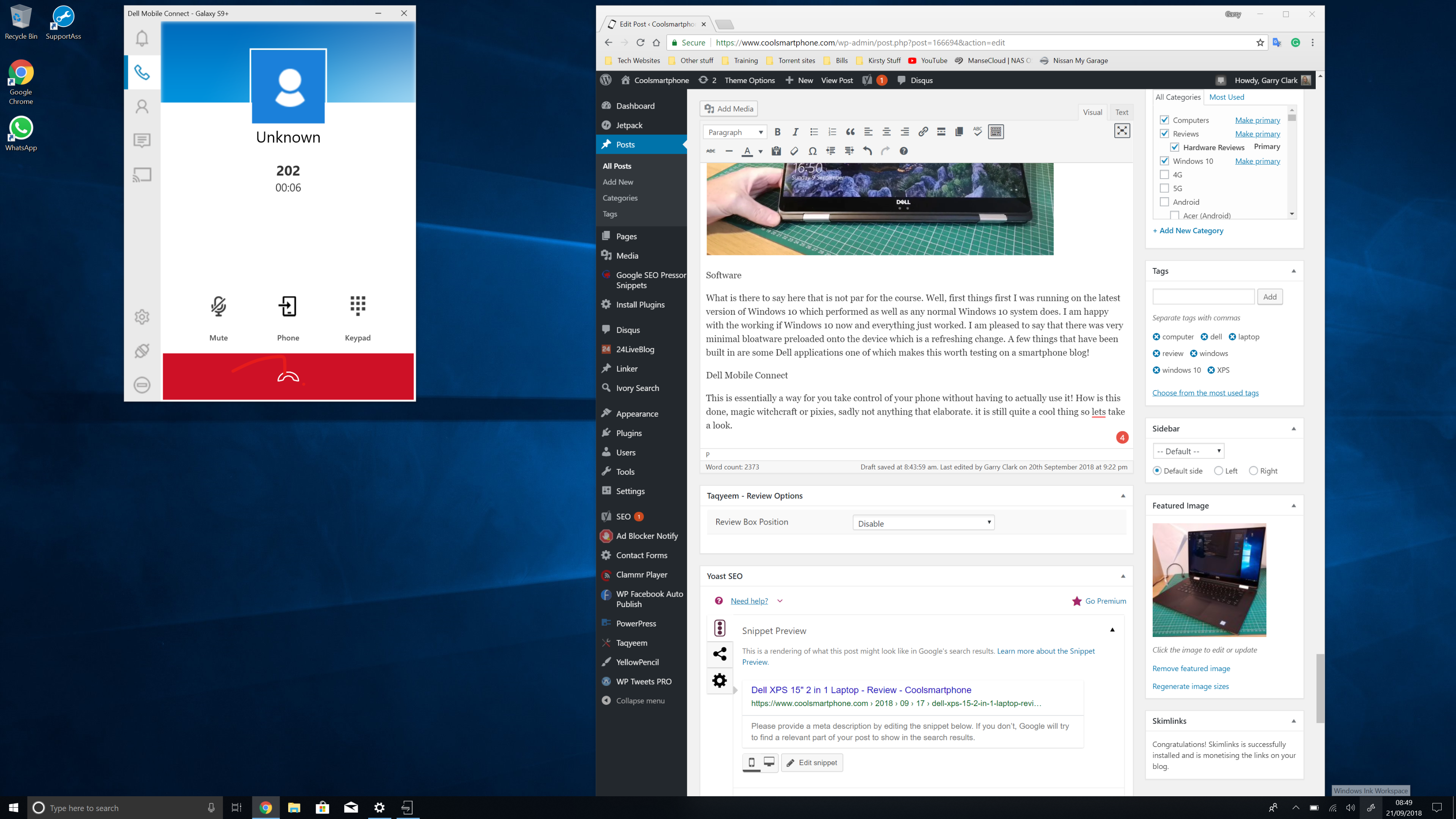Enter distraction-free writing mode
Viewport: 1456px width, 819px height.
pyautogui.click(x=1122, y=131)
